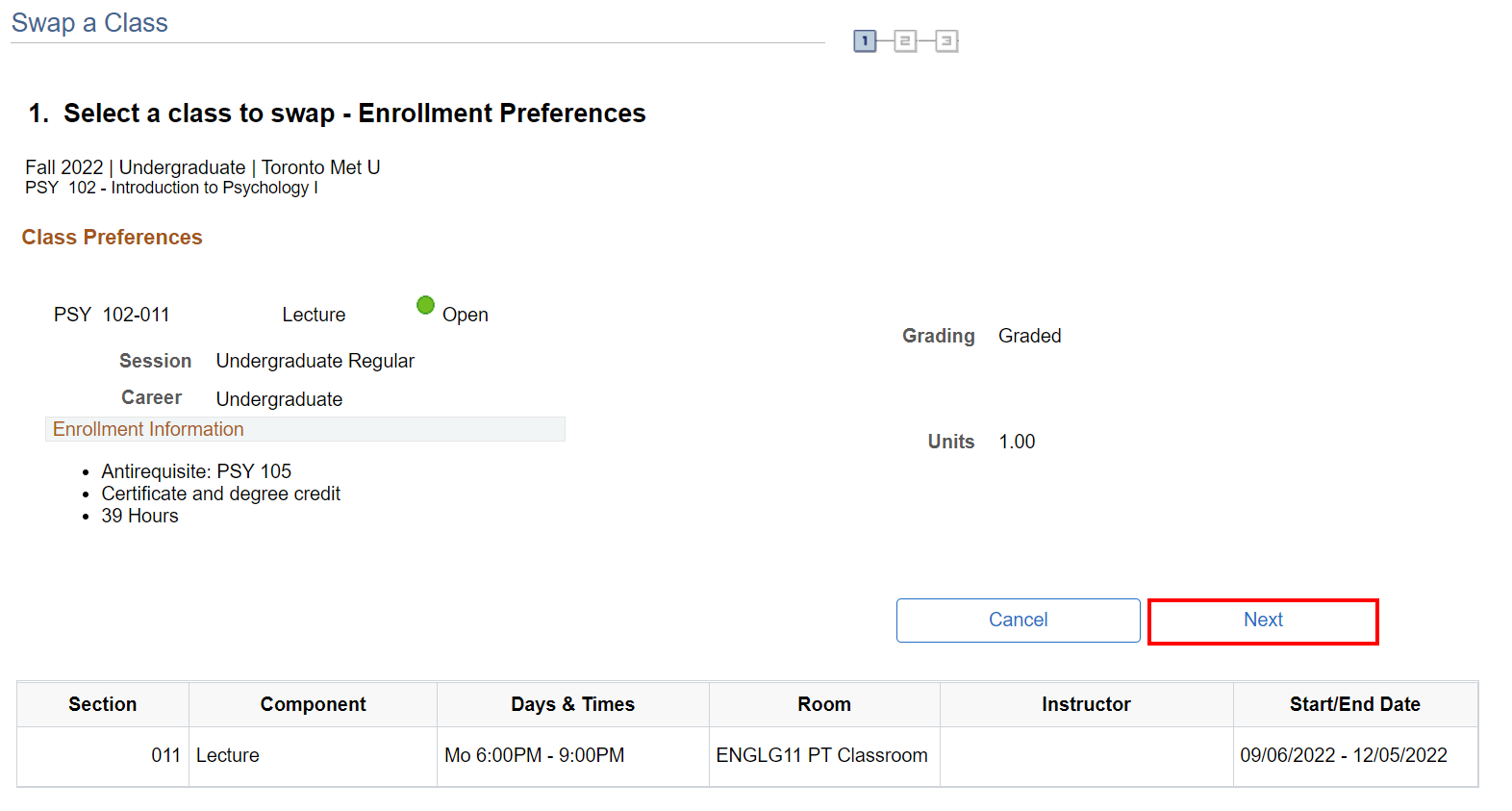Select the Enrollment Information section header
The height and width of the screenshot is (811, 1512).
(148, 429)
